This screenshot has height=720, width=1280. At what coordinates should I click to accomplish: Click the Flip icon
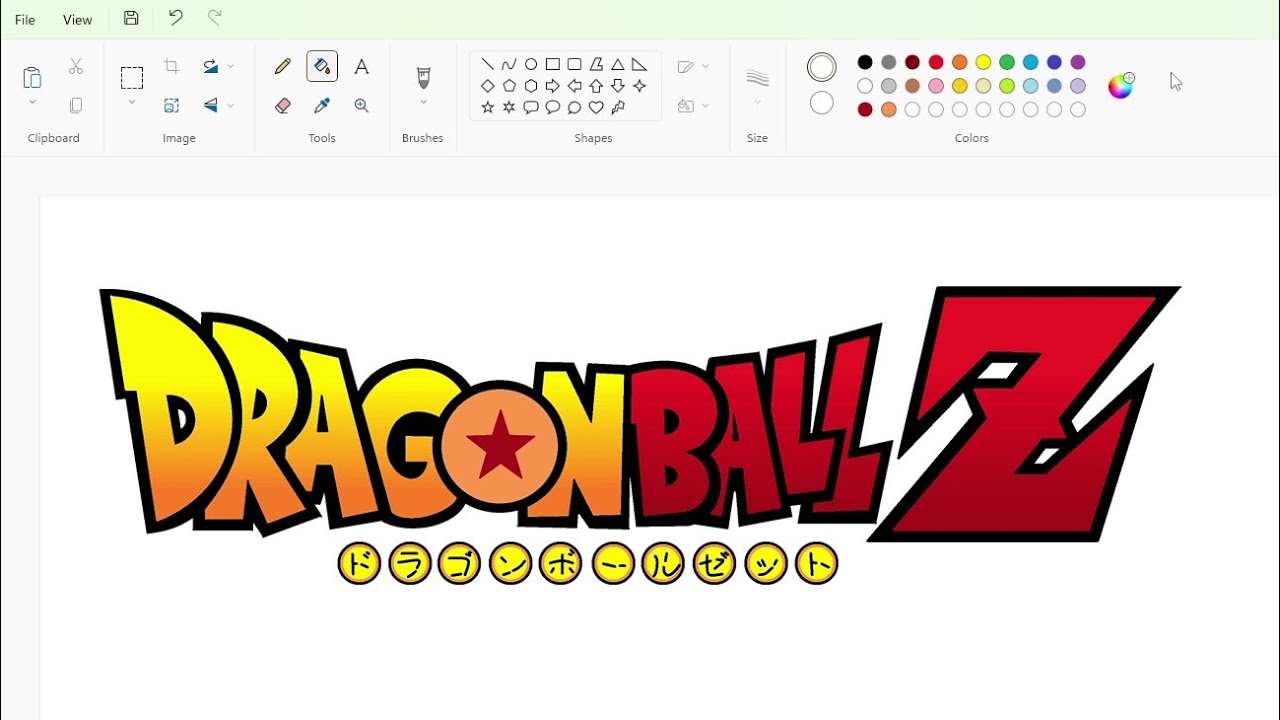point(211,105)
